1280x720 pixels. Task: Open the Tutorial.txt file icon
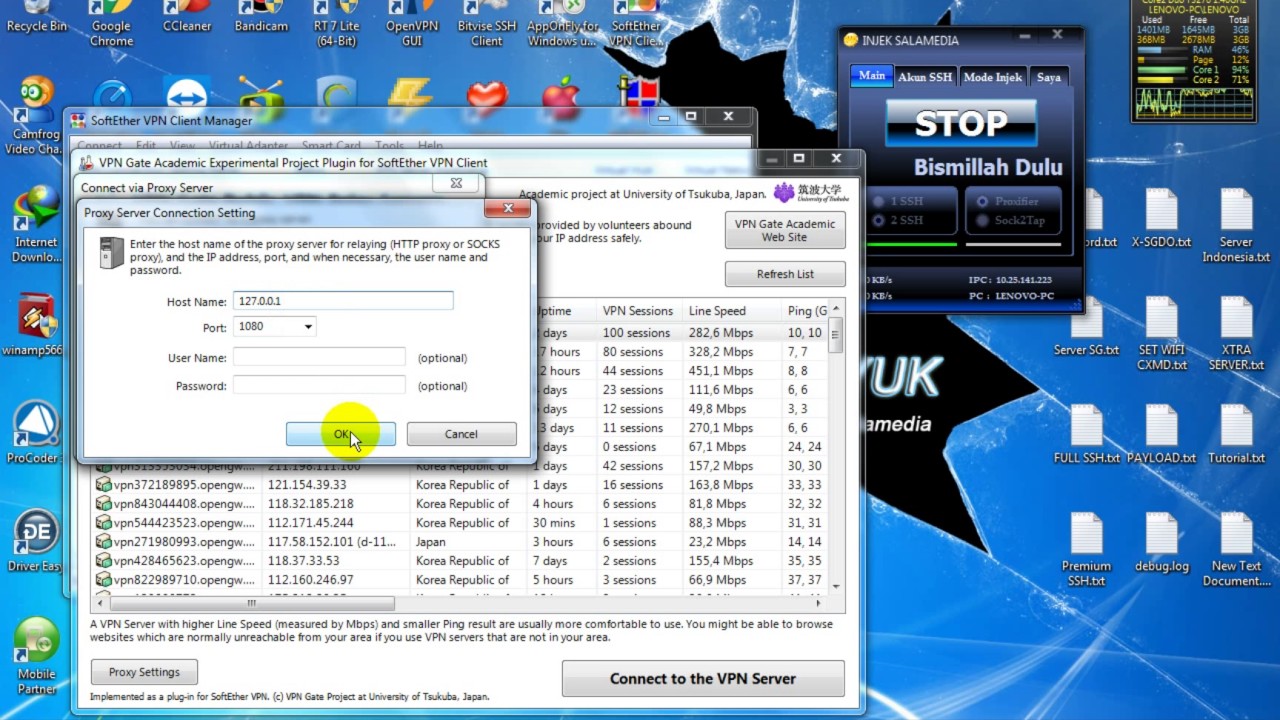[1236, 434]
